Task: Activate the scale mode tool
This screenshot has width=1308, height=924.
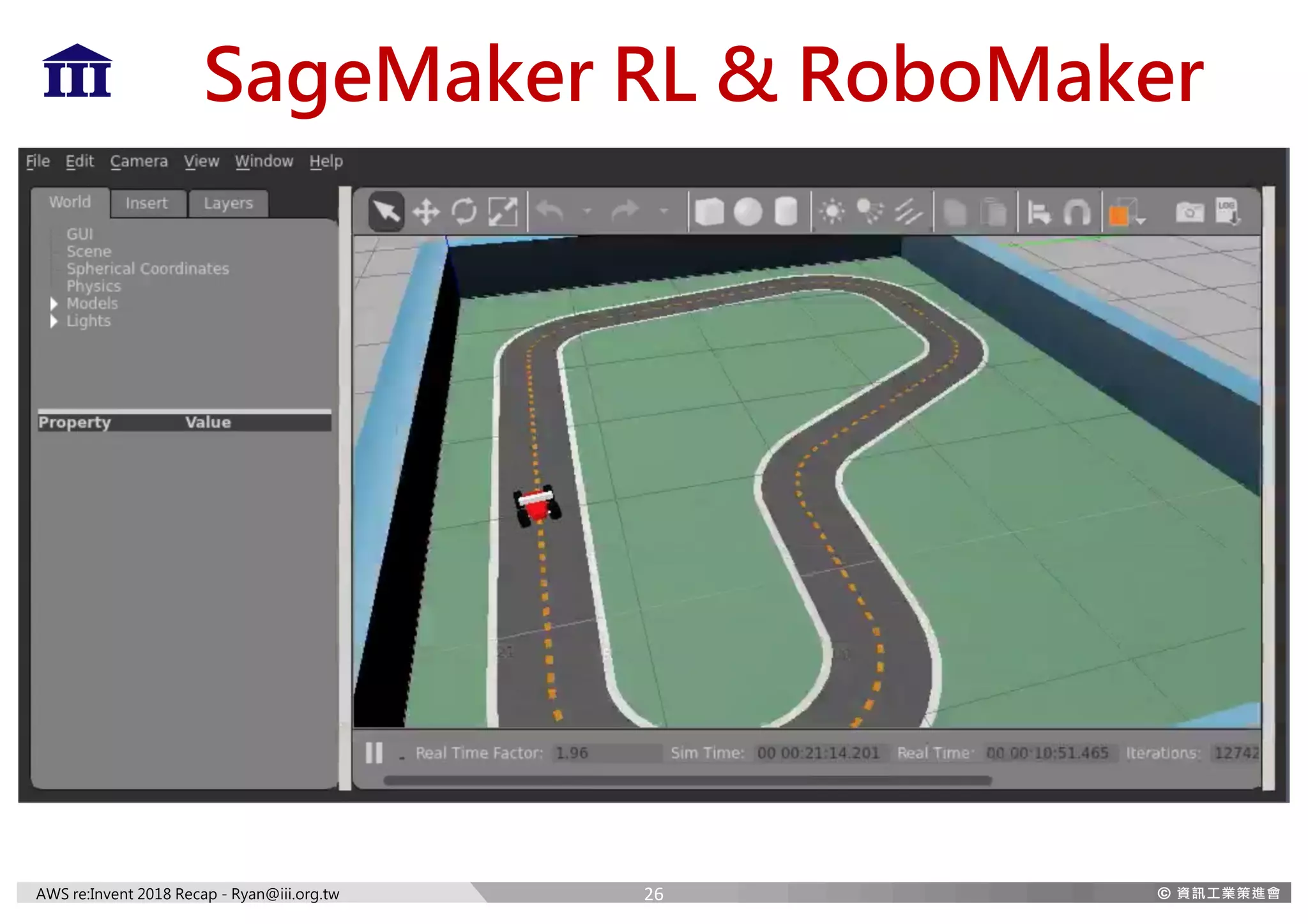Action: click(503, 211)
